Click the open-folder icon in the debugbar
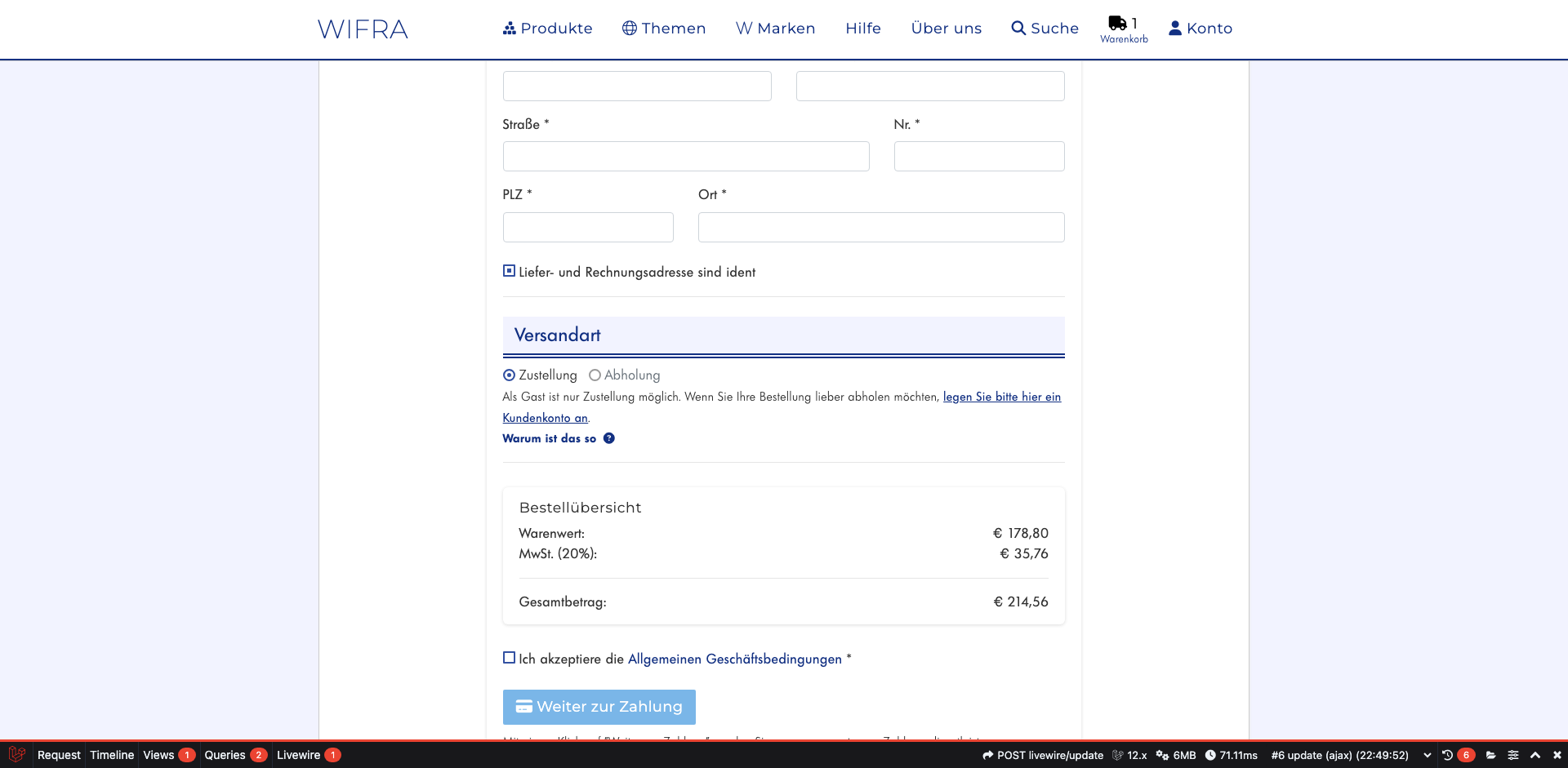Viewport: 1568px width, 768px height. 1492,755
